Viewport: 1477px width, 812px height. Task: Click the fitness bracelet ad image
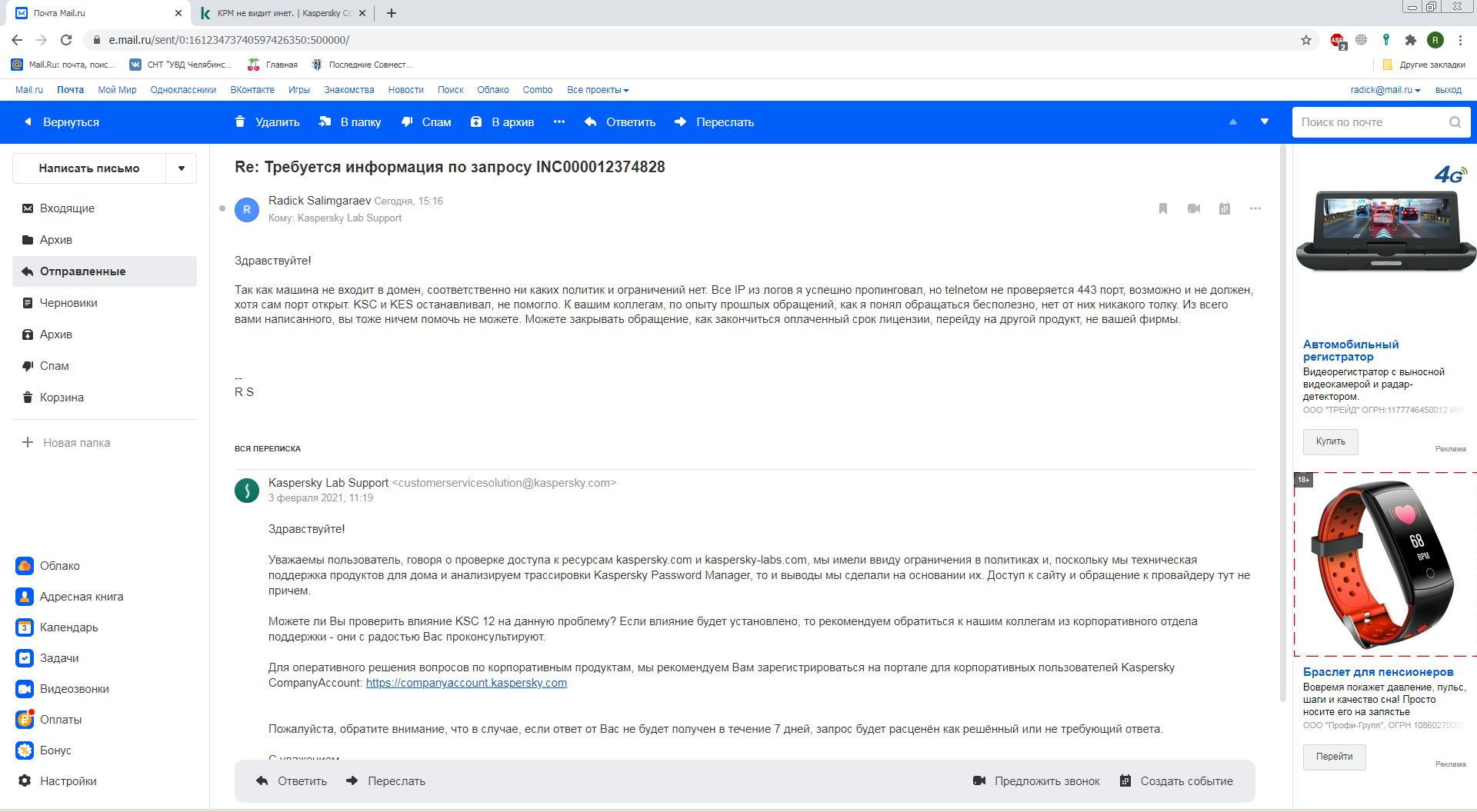coord(1385,565)
